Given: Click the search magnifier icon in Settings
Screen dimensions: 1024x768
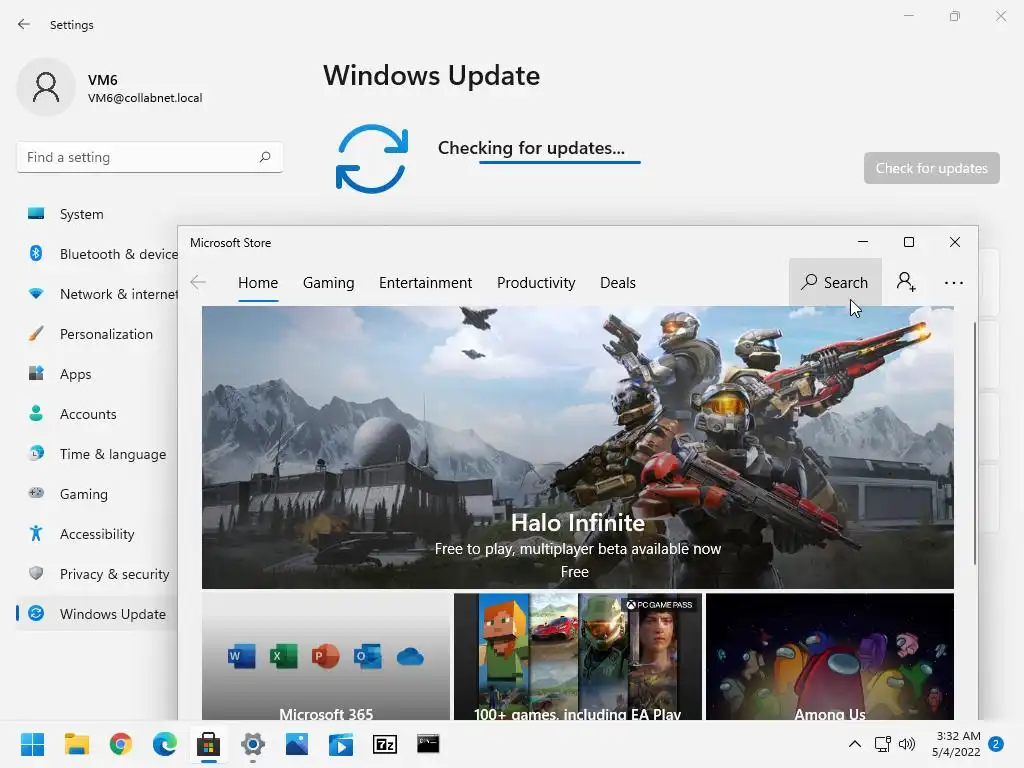Looking at the screenshot, I should point(264,157).
